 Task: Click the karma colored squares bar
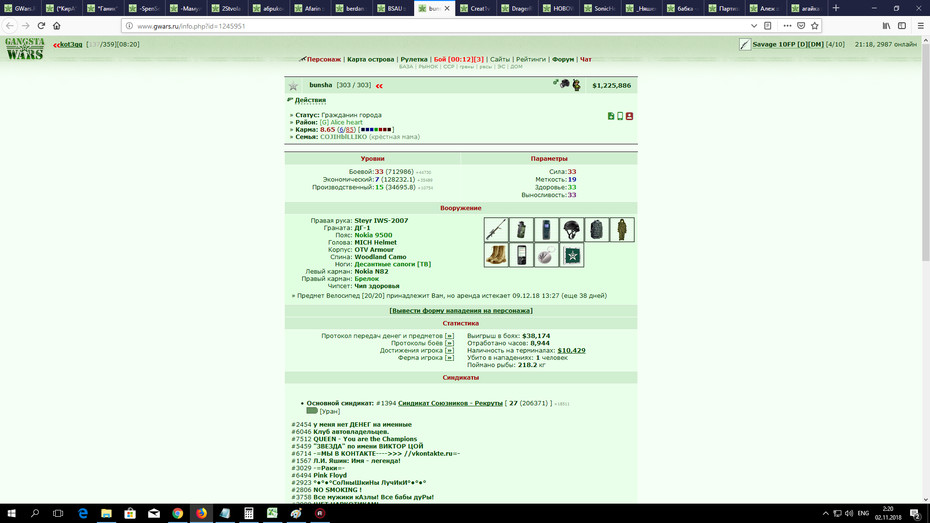click(376, 130)
